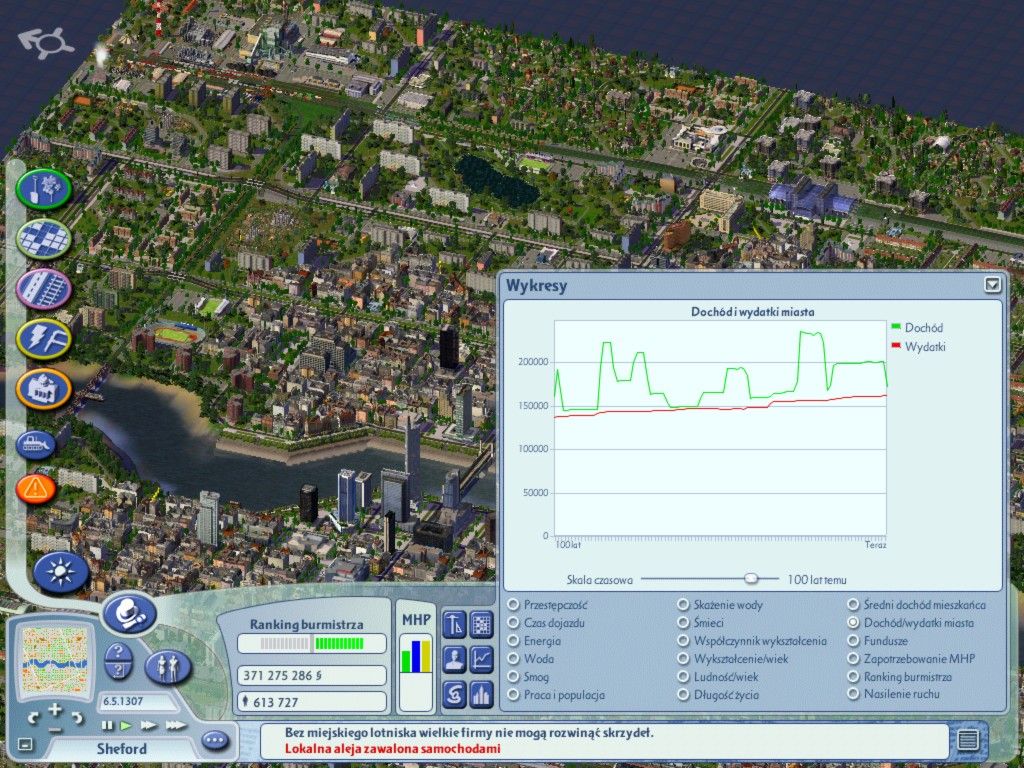Open the data views grid panel
The height and width of the screenshot is (768, 1024).
point(481,624)
